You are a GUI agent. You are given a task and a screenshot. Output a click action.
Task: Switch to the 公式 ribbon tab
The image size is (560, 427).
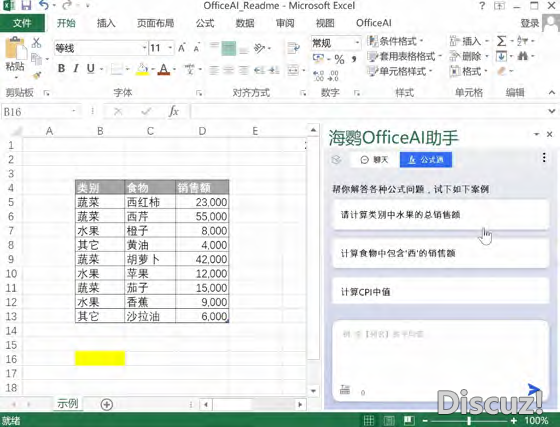(x=205, y=23)
